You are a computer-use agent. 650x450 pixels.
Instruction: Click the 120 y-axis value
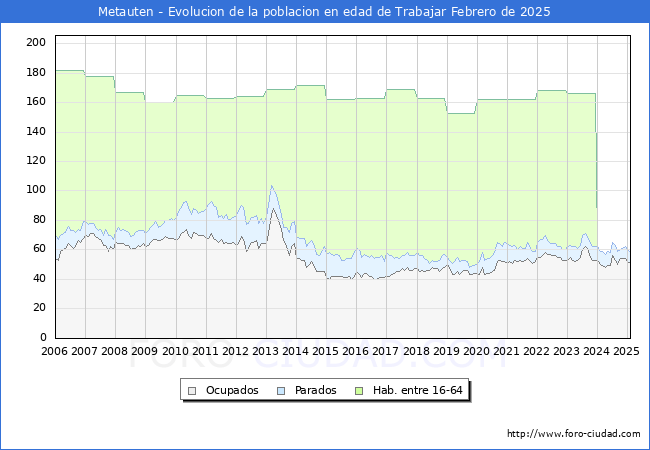(x=36, y=161)
